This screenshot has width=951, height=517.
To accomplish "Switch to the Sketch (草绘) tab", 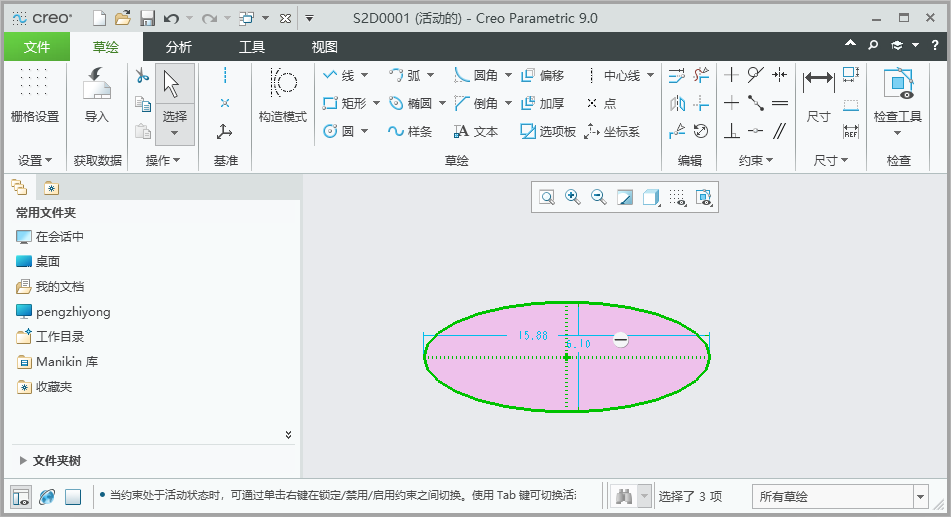I will click(106, 47).
